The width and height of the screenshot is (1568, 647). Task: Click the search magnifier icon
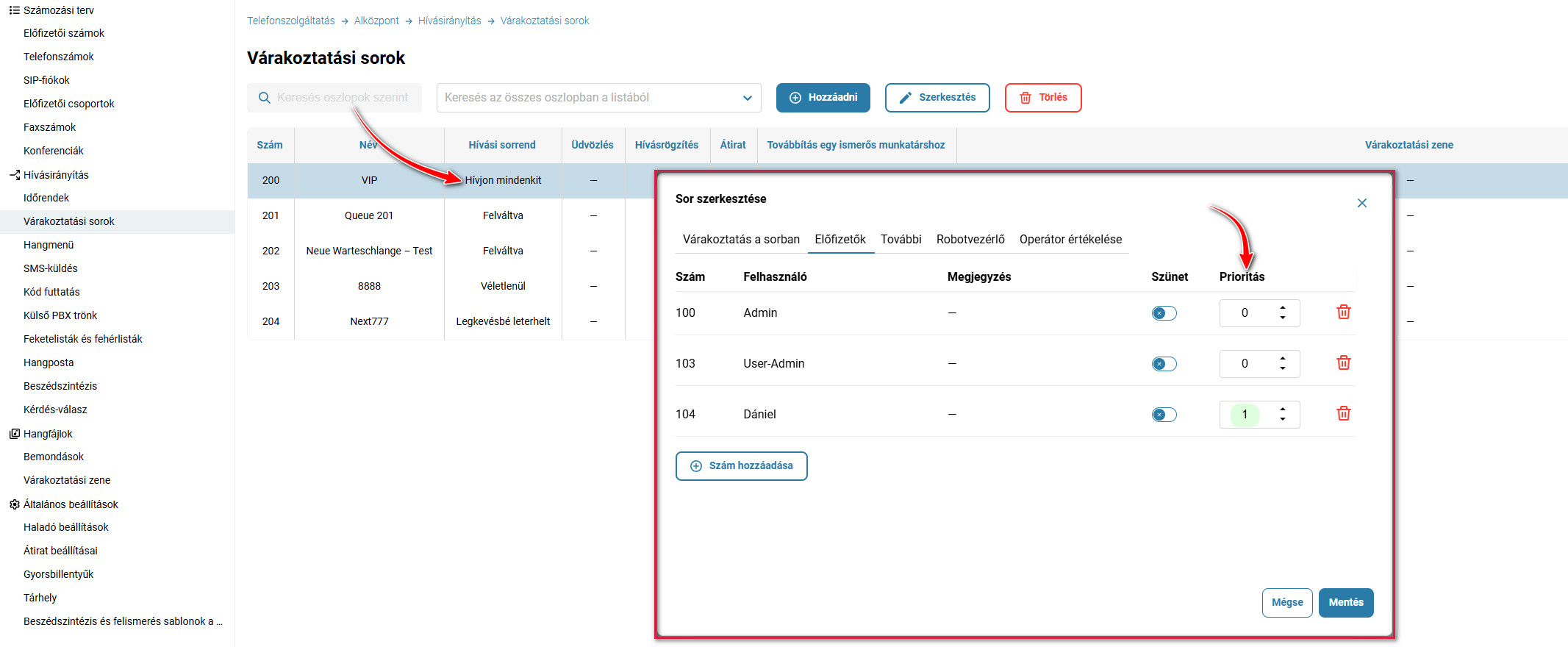265,98
